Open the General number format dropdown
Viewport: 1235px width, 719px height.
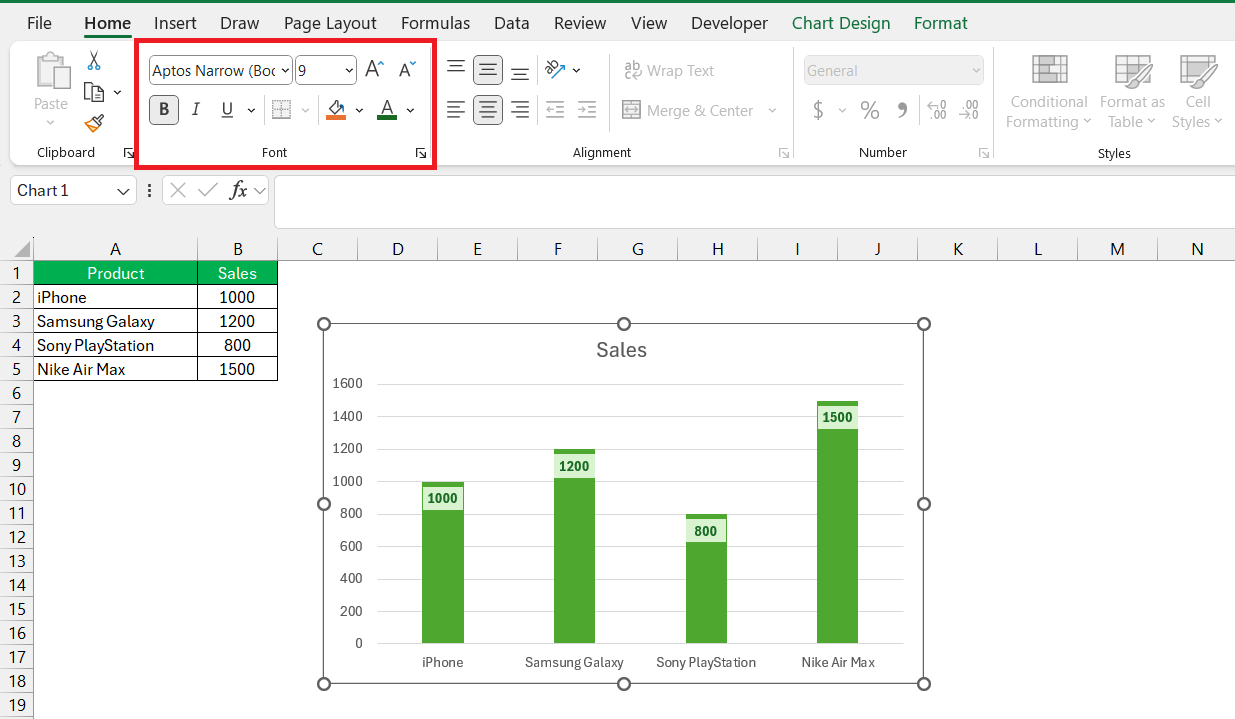tap(976, 70)
